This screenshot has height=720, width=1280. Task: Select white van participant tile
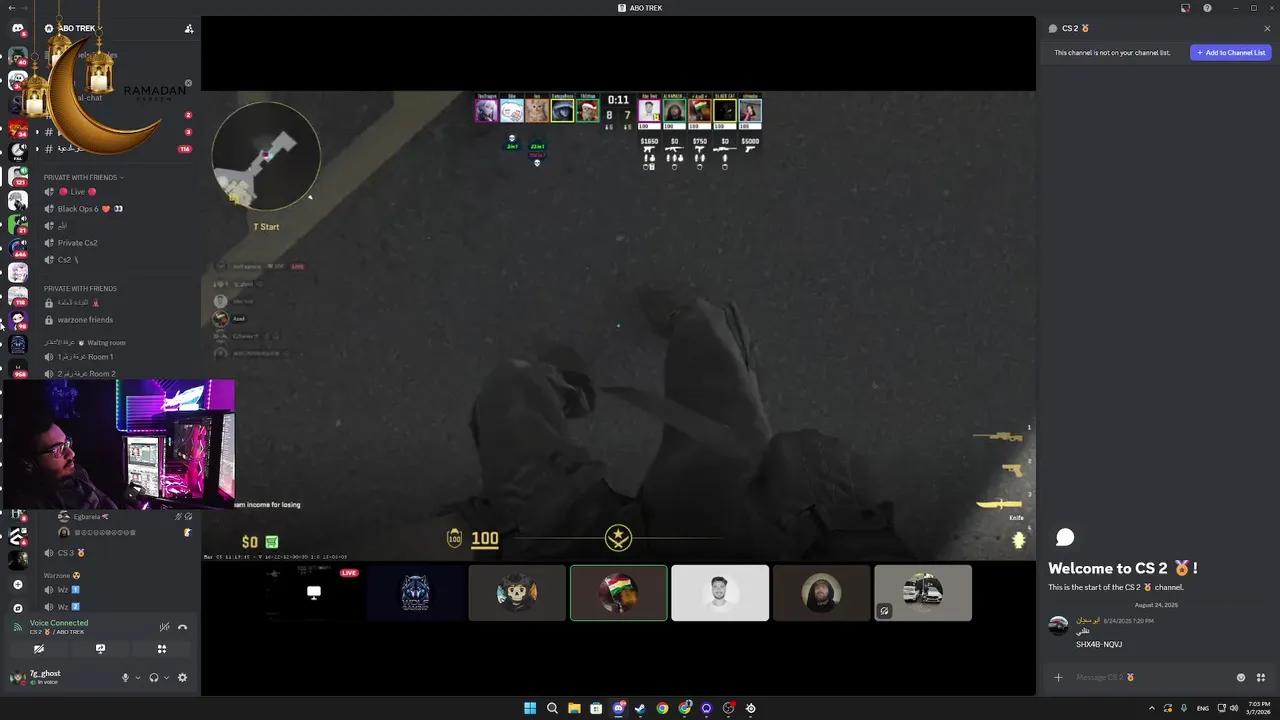point(923,593)
